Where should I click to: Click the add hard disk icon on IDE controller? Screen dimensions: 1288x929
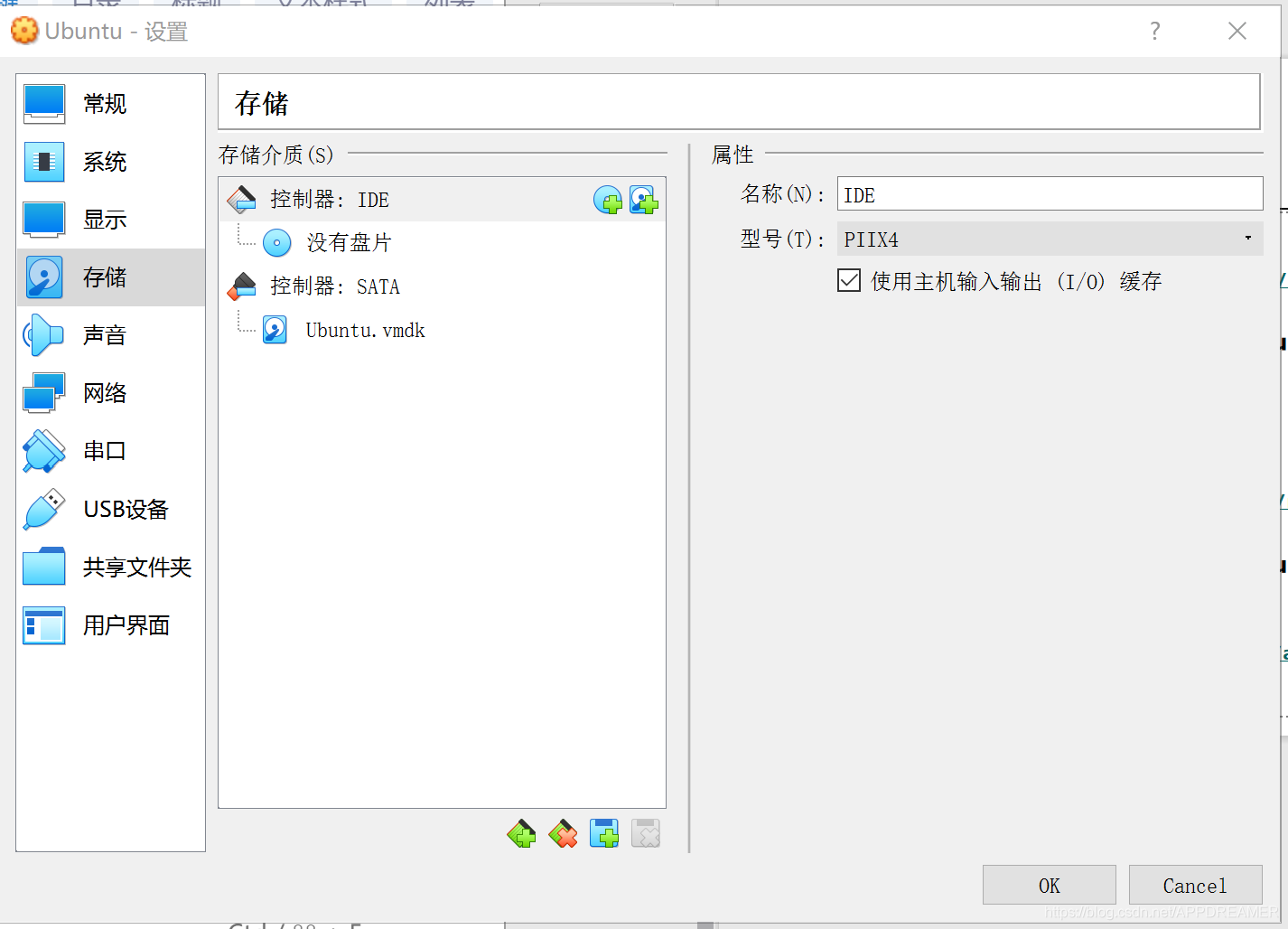click(x=644, y=200)
